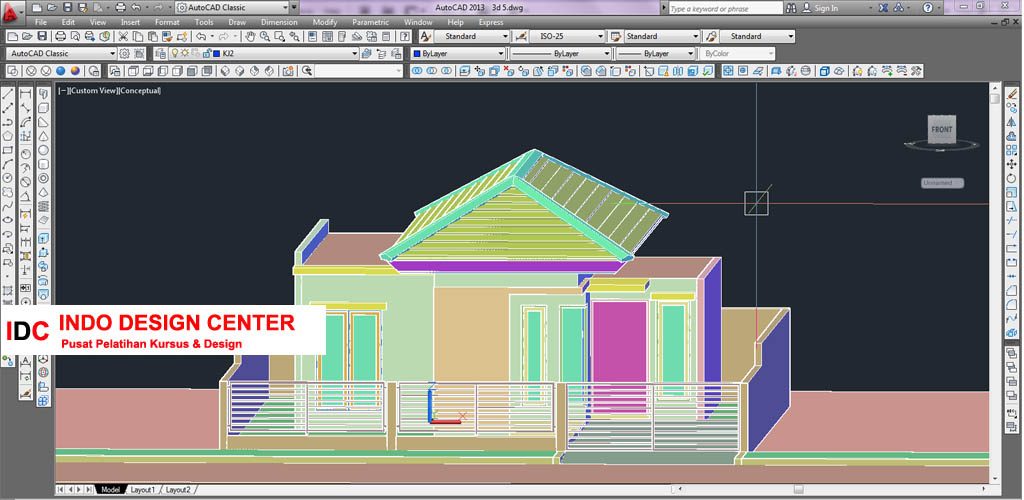Click the Autodesk Exchange X icon

884,8
